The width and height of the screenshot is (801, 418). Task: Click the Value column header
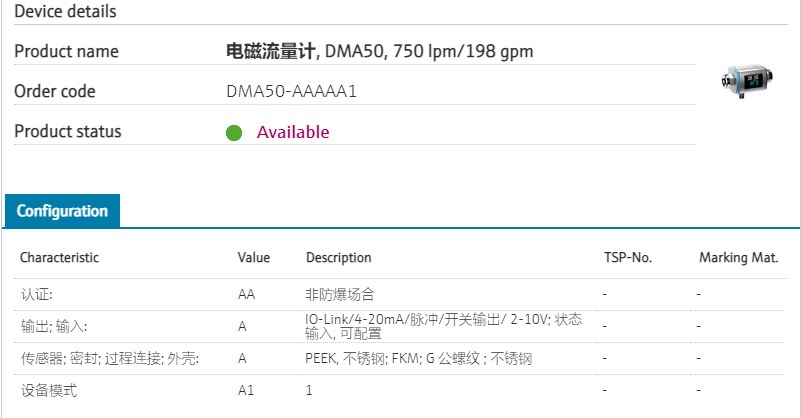(254, 257)
